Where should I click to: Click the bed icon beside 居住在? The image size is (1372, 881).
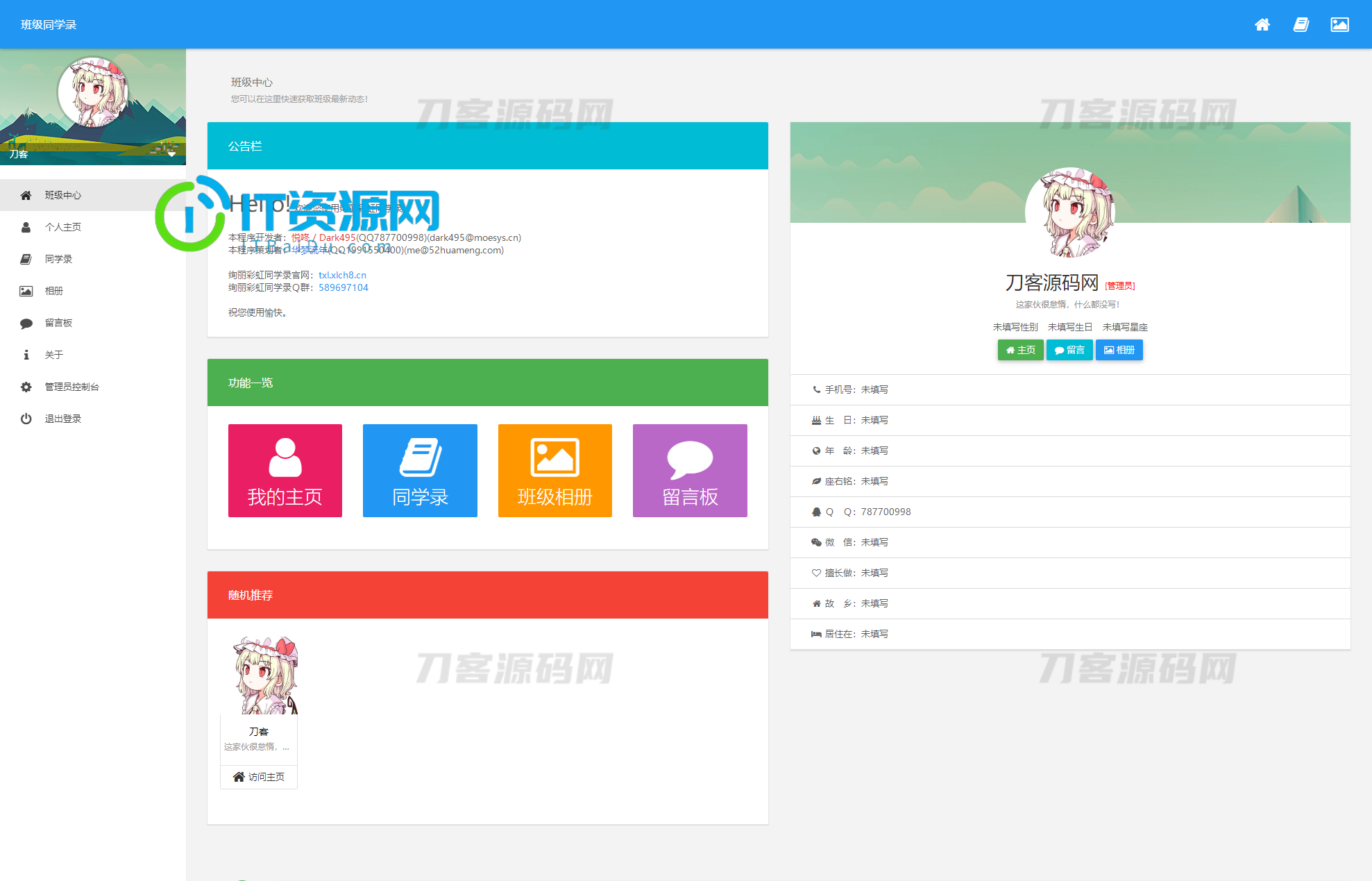tap(816, 634)
